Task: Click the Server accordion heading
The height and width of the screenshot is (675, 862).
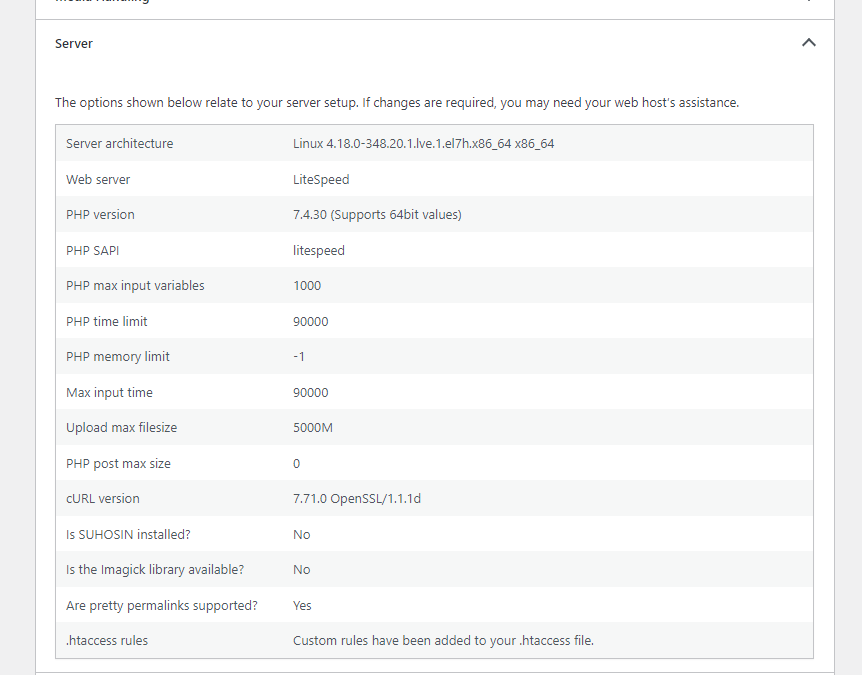Action: [x=74, y=43]
